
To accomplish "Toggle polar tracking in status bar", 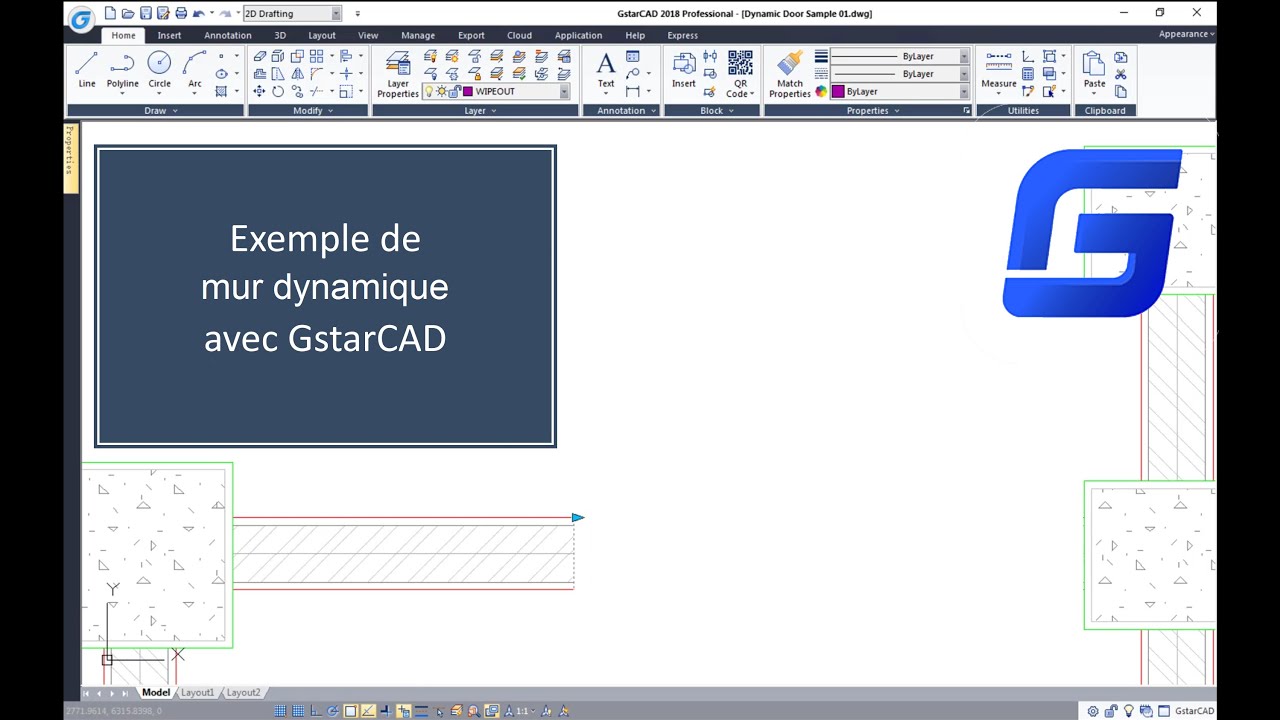I will tap(333, 711).
